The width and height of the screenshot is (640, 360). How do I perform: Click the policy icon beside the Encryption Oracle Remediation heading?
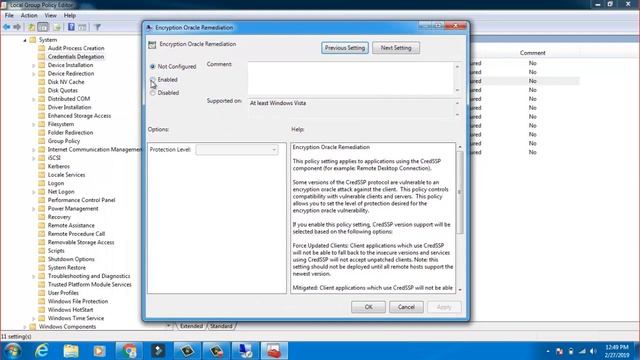152,44
